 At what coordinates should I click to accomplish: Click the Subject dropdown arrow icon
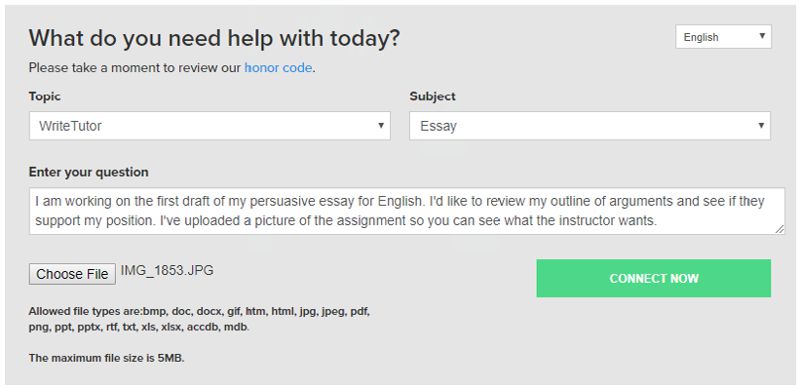[x=761, y=125]
